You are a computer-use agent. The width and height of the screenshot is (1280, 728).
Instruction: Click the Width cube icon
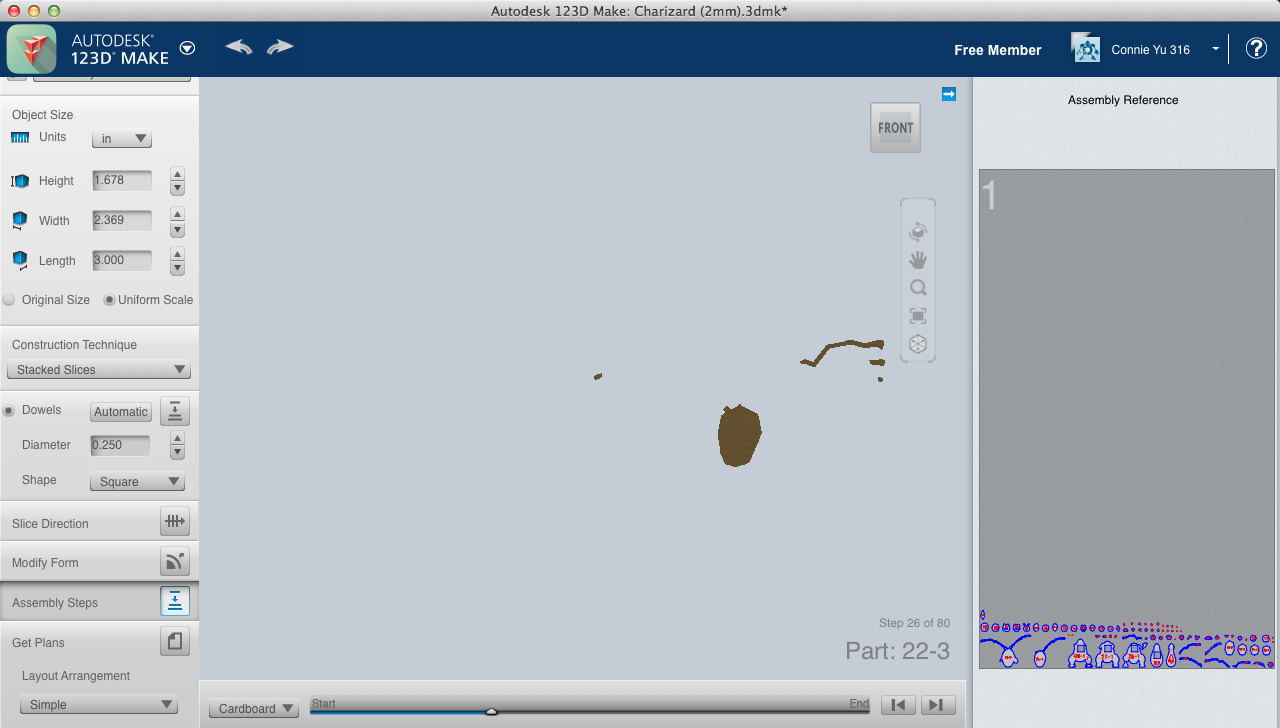click(20, 220)
